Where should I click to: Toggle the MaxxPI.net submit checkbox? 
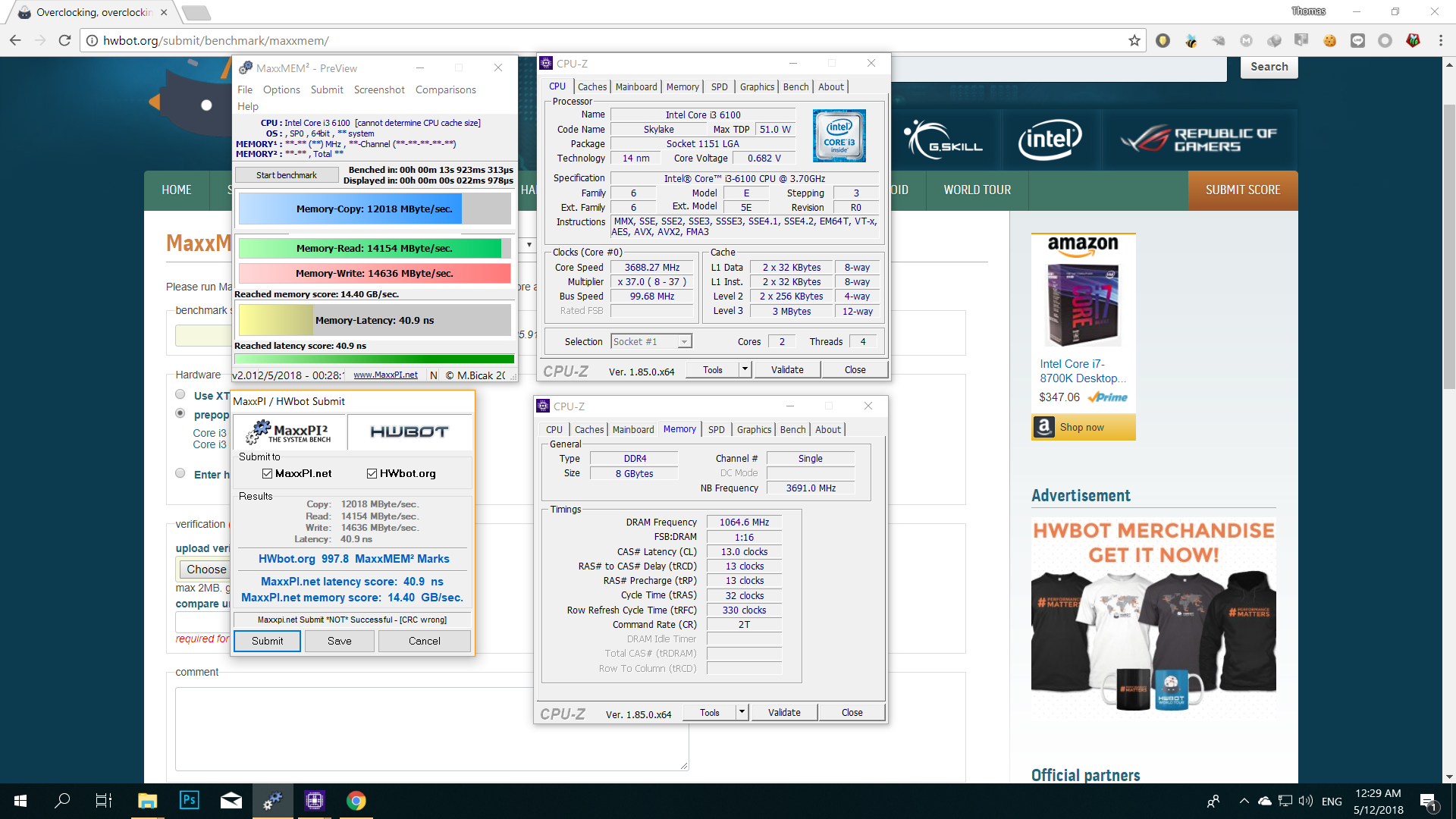click(x=267, y=473)
